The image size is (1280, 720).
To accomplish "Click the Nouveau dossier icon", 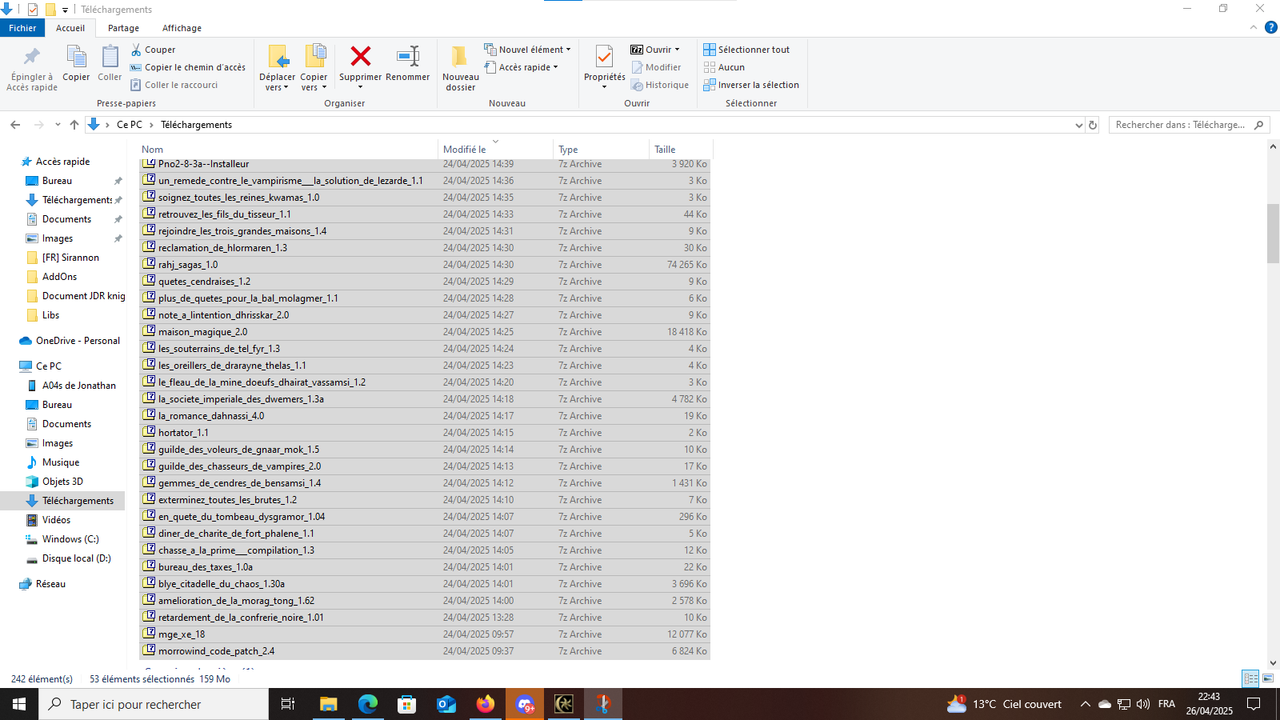I will pos(460,56).
